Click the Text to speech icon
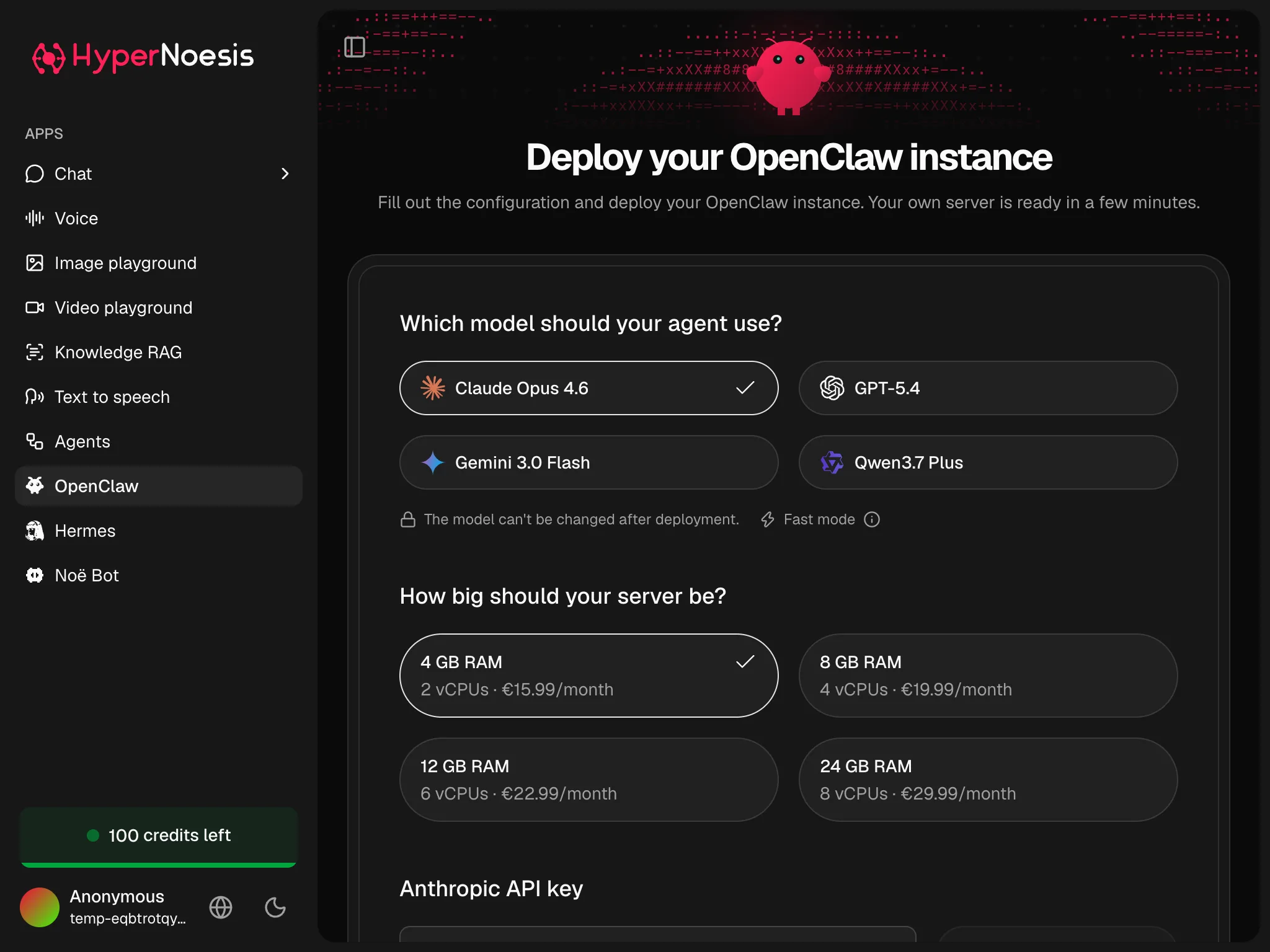 (x=35, y=397)
